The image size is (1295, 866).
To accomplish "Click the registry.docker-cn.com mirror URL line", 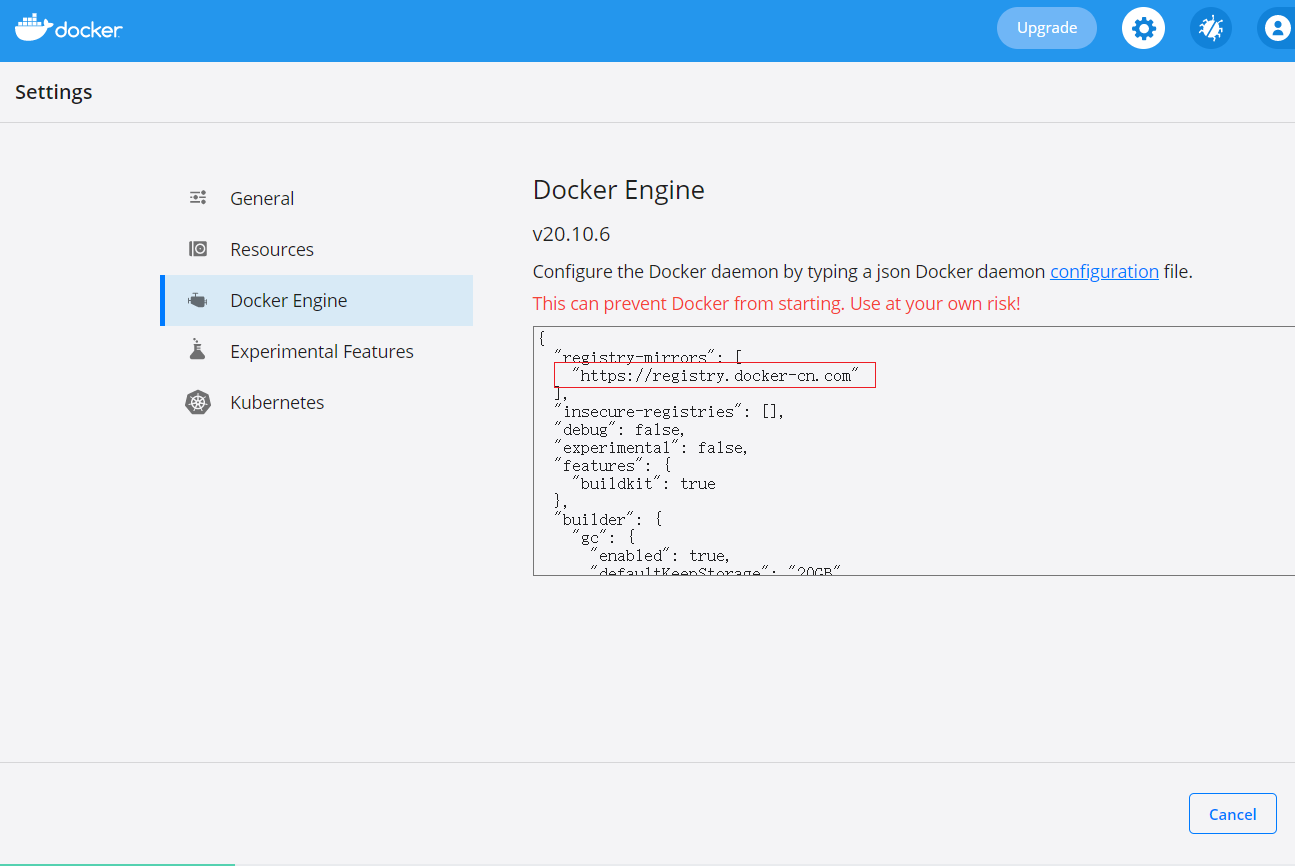I will [x=715, y=375].
